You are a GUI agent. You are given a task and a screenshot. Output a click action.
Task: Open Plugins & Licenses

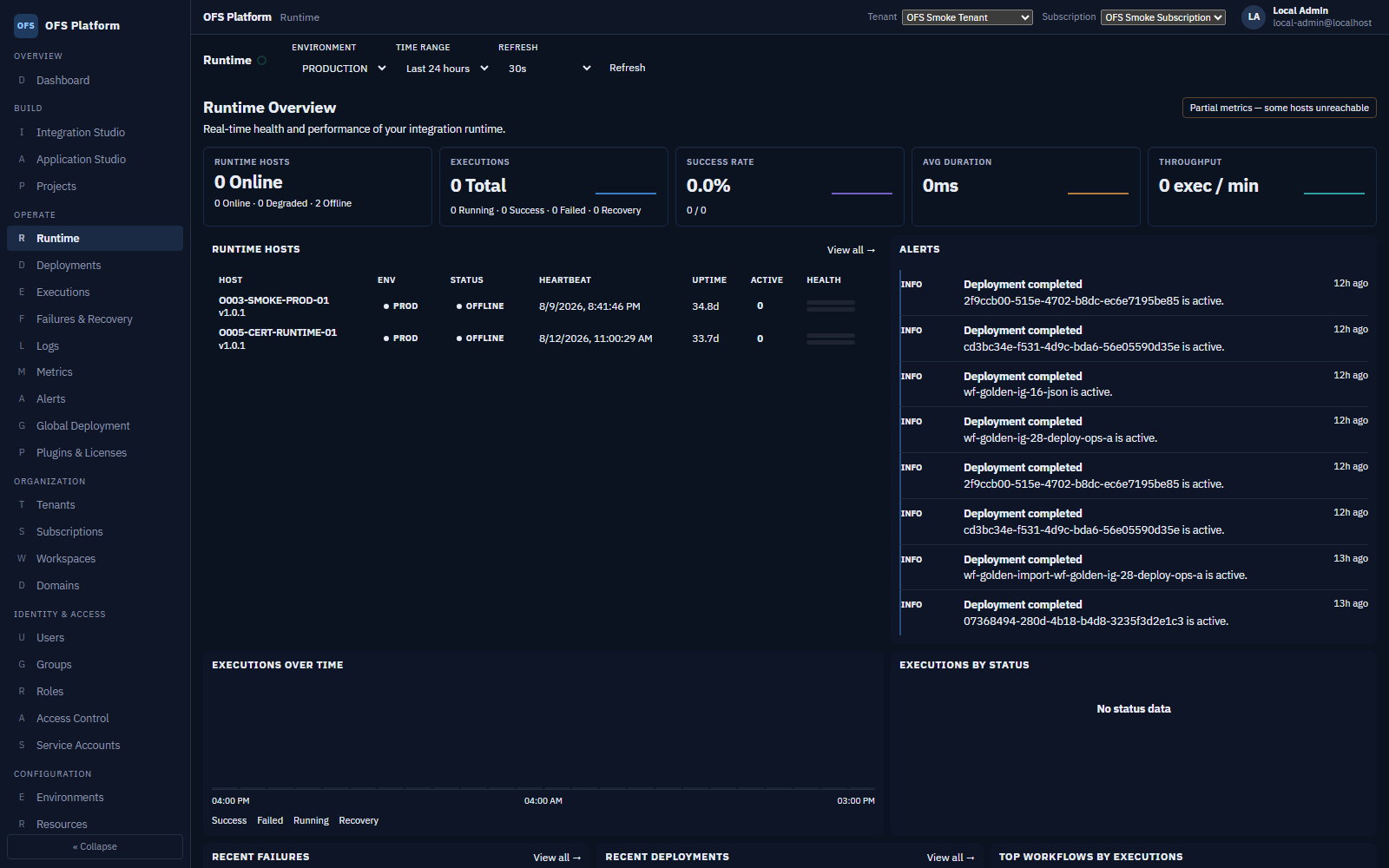(x=95, y=453)
